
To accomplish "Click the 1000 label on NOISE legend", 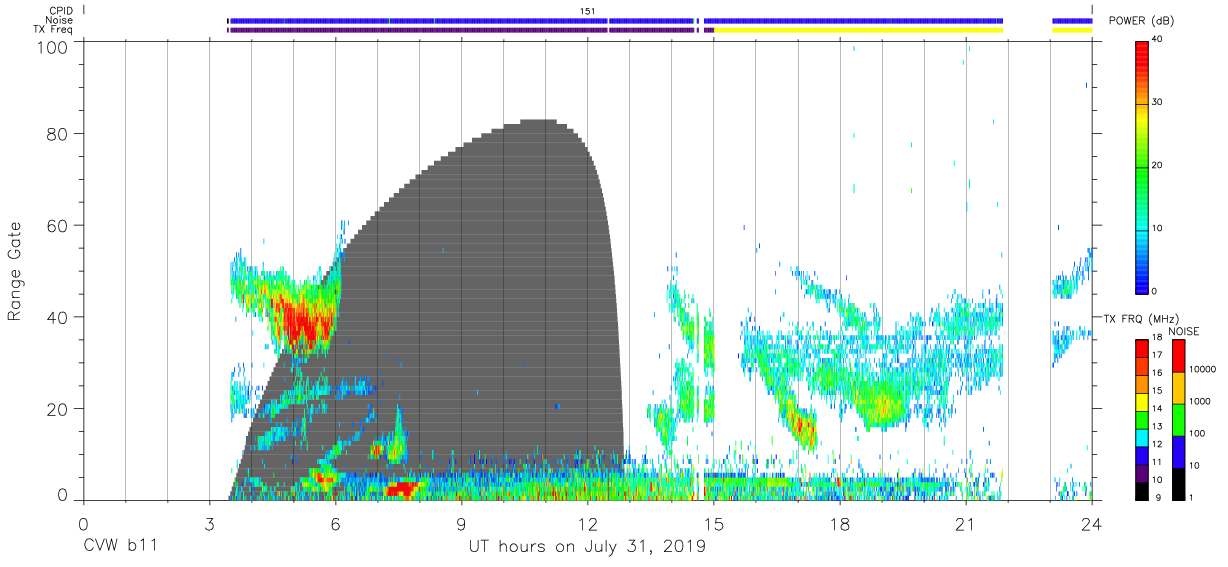I will 1198,400.
